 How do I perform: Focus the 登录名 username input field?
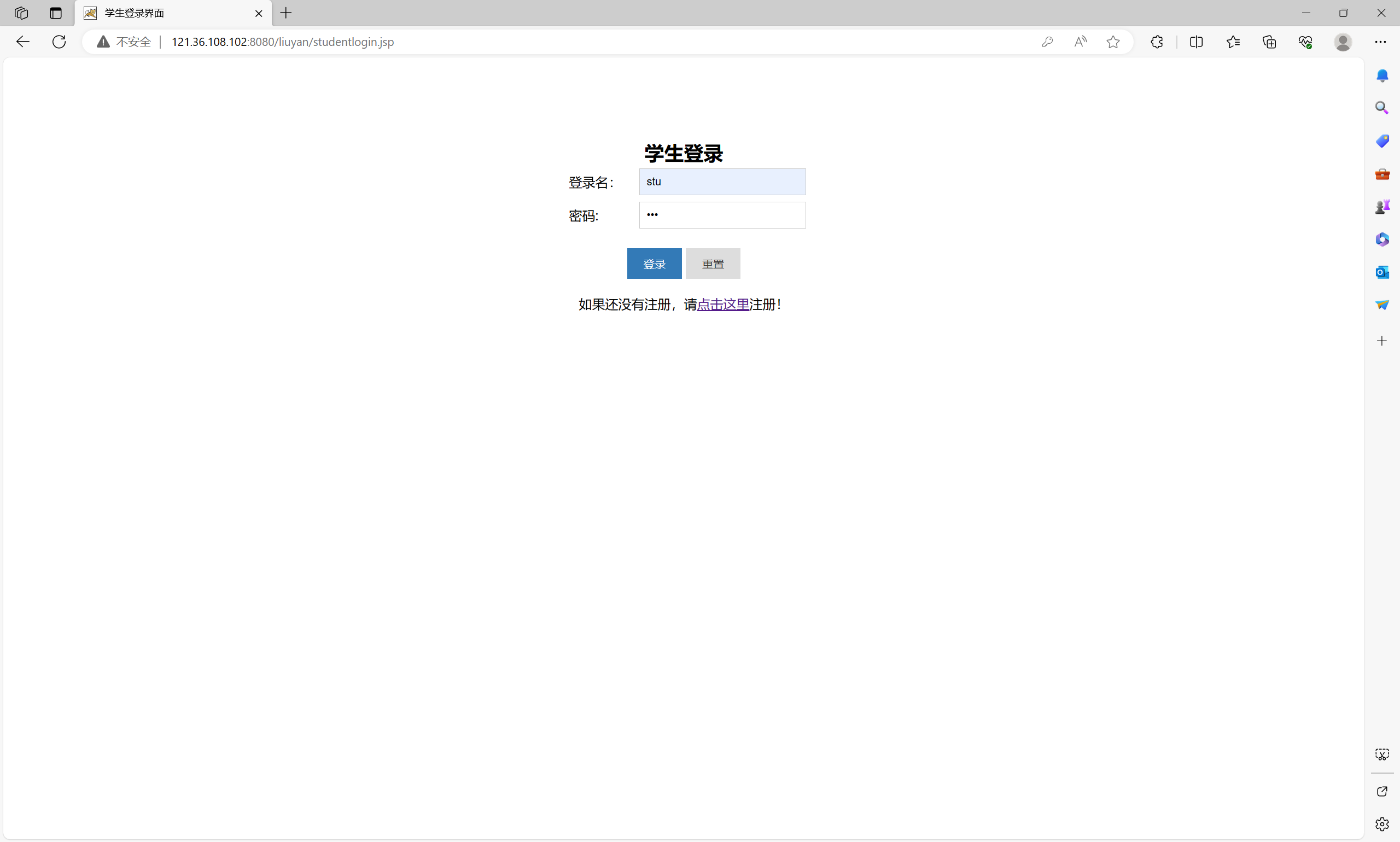click(x=722, y=182)
